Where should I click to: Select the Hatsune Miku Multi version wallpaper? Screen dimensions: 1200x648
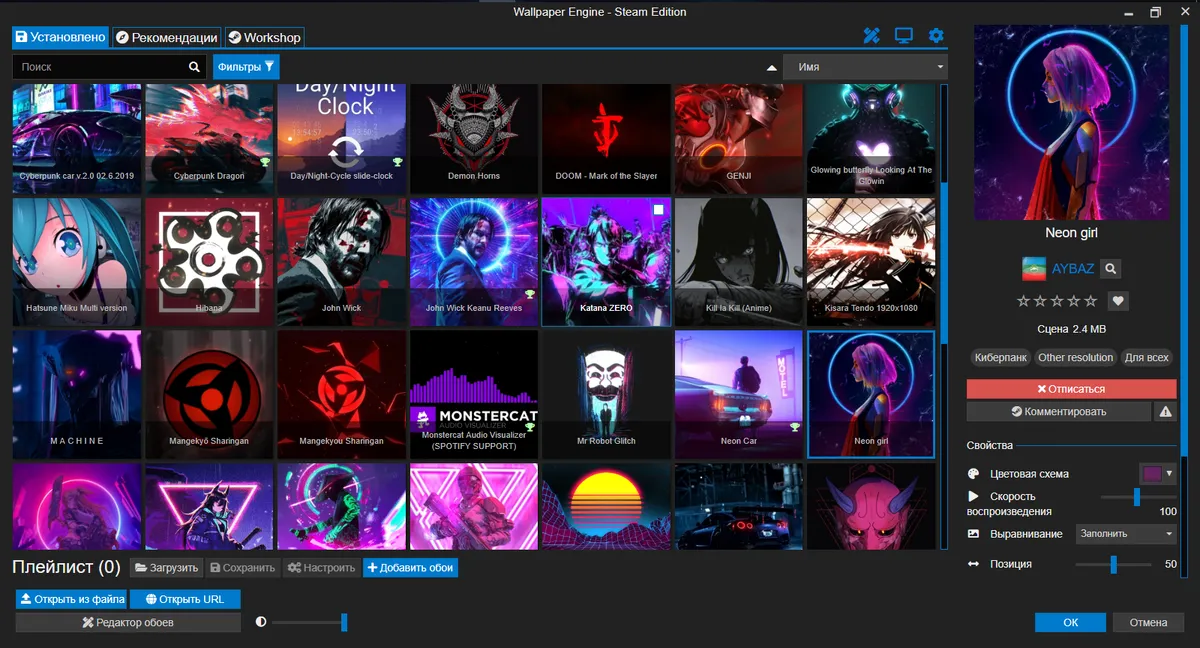(x=76, y=262)
